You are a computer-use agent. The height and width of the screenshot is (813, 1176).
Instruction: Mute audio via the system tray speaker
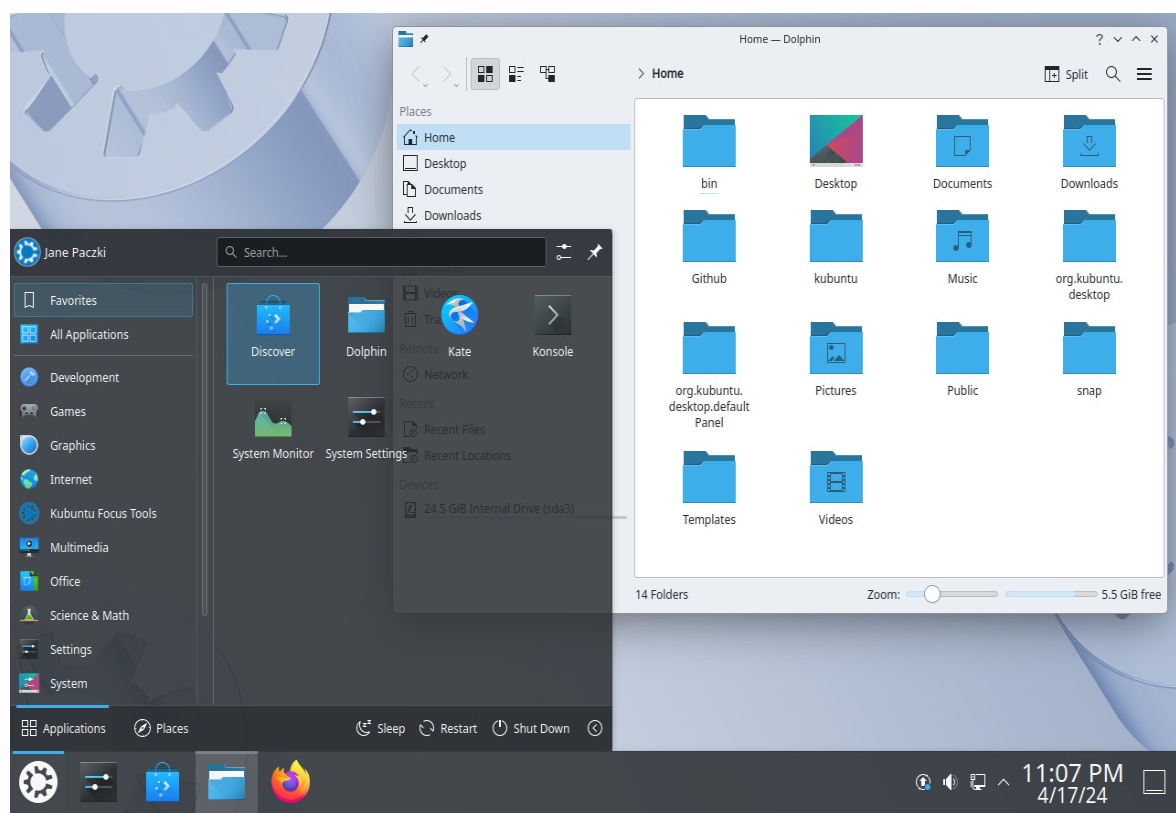[949, 781]
